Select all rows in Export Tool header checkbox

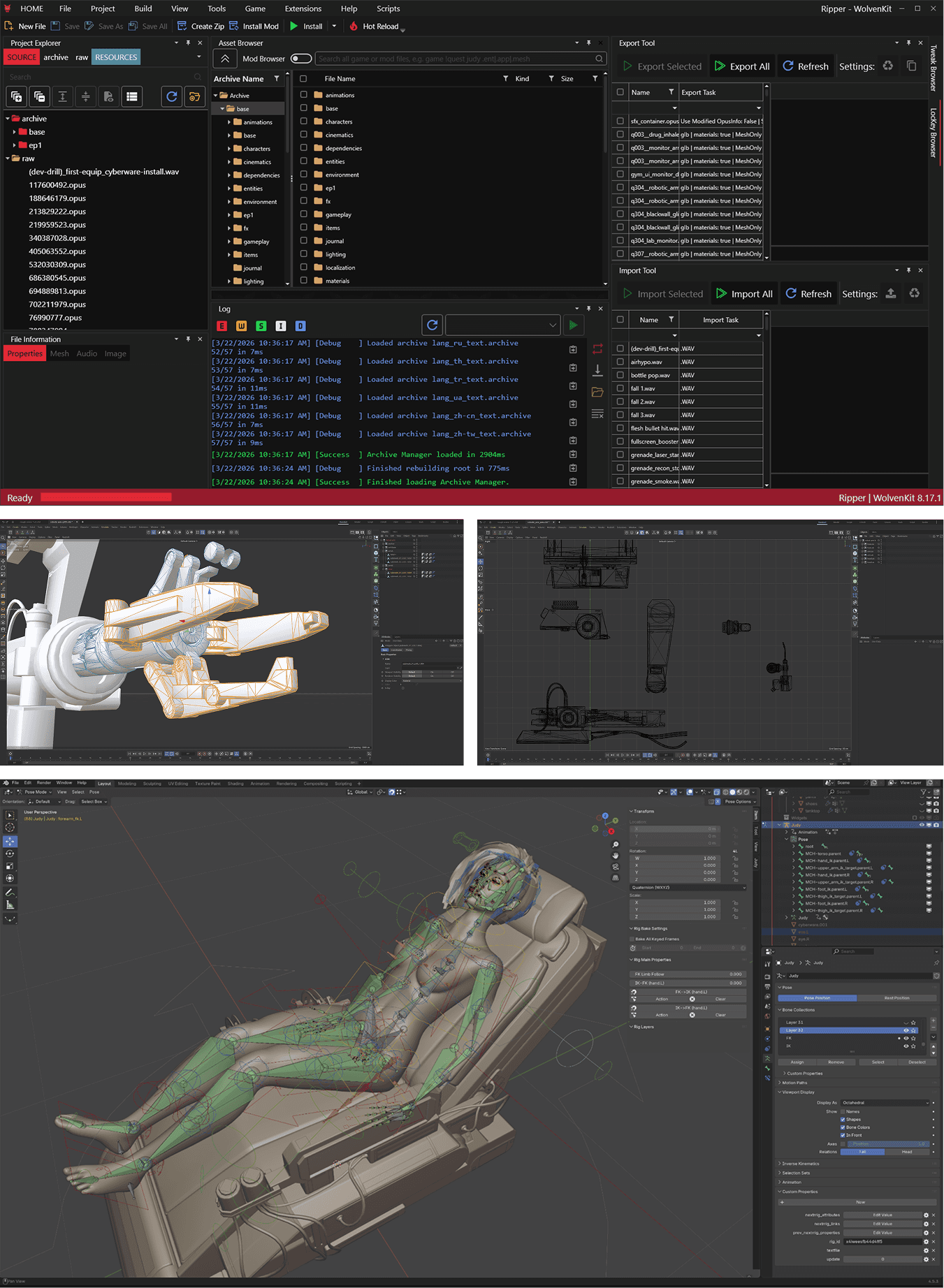tap(620, 92)
